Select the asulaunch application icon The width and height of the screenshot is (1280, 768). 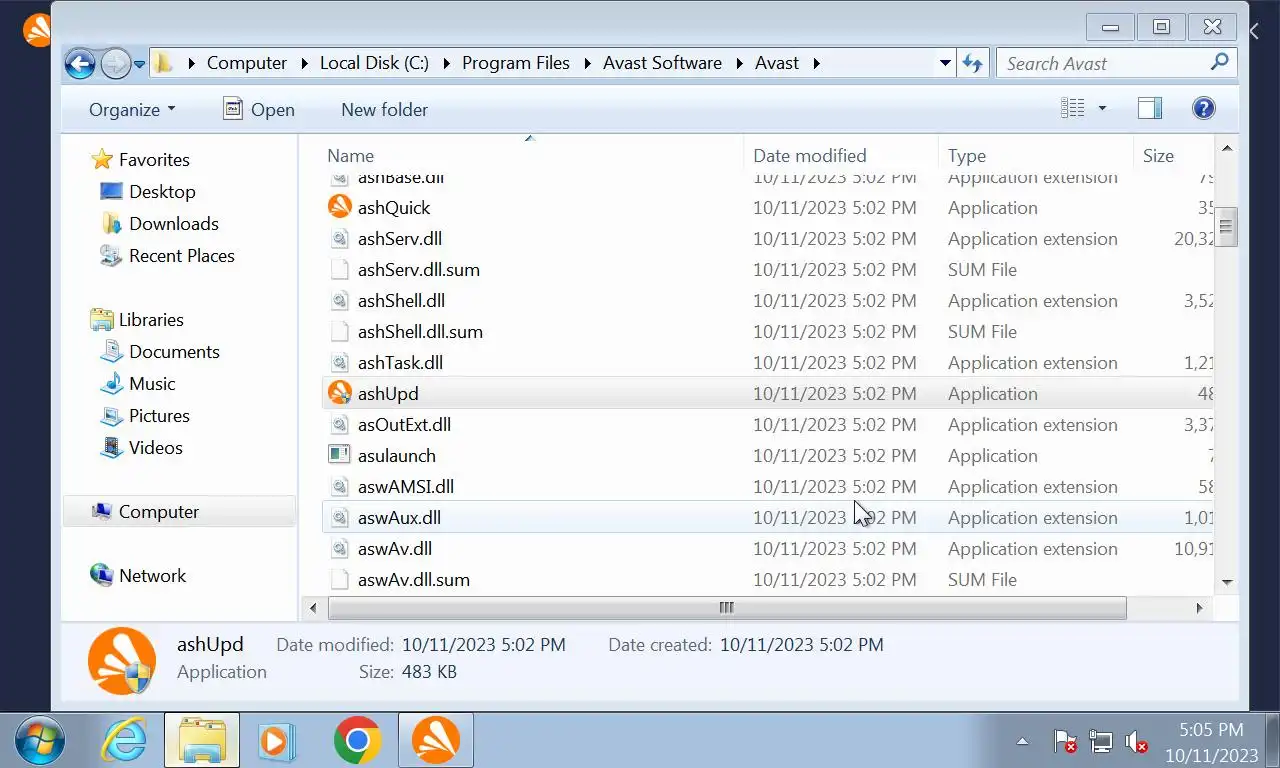(x=340, y=455)
